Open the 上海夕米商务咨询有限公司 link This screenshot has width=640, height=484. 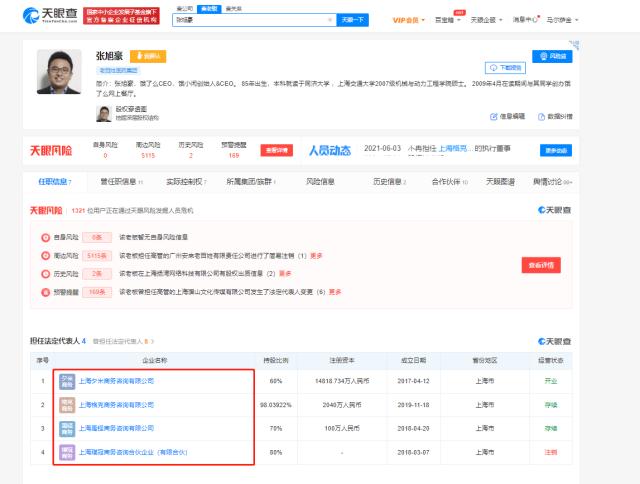point(116,381)
